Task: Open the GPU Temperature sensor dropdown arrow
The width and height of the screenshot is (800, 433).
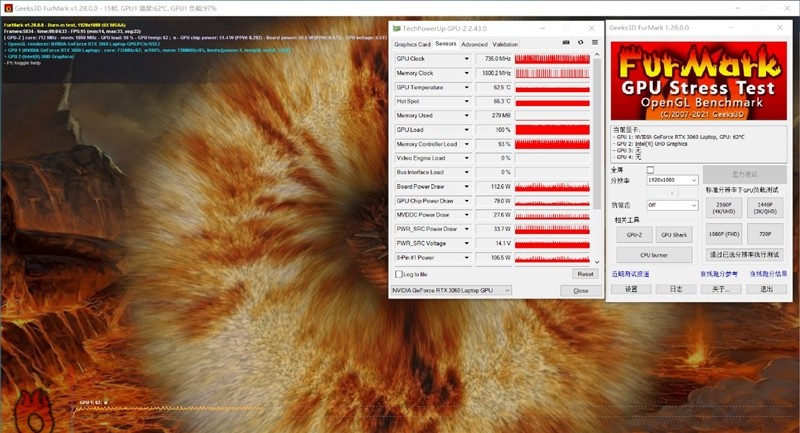Action: (466, 88)
